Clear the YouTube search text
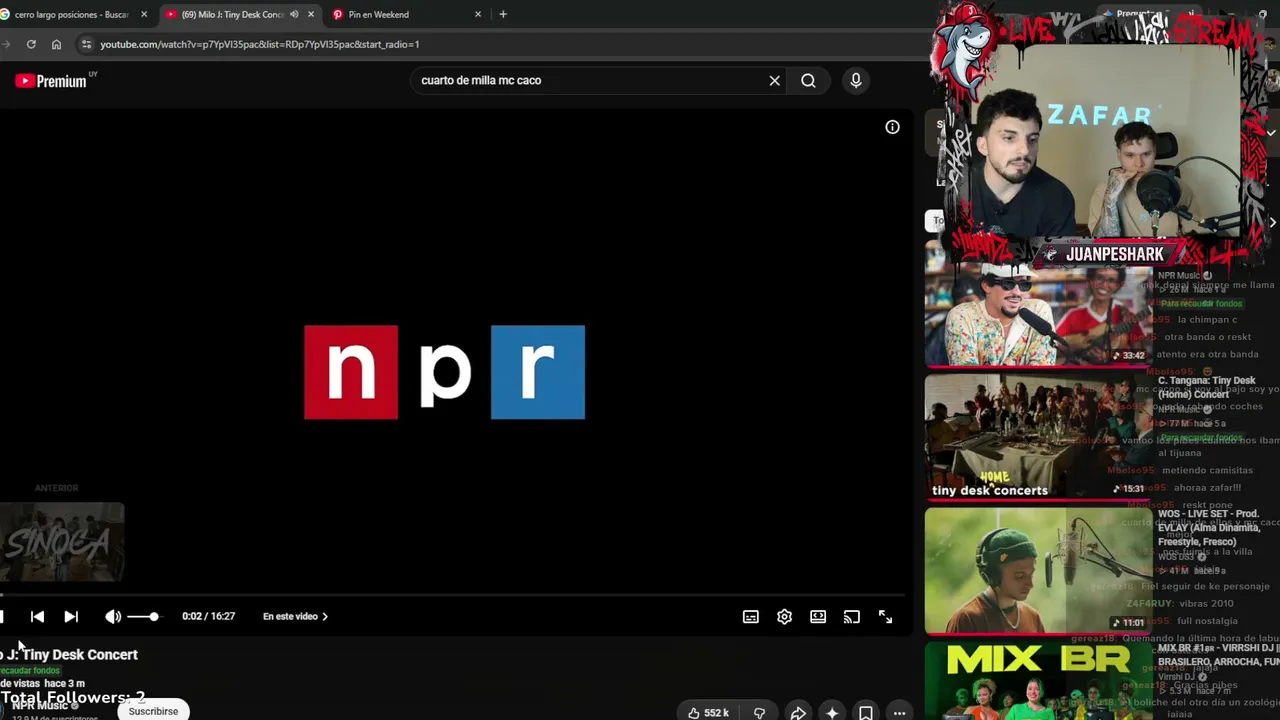1280x720 pixels. [774, 81]
